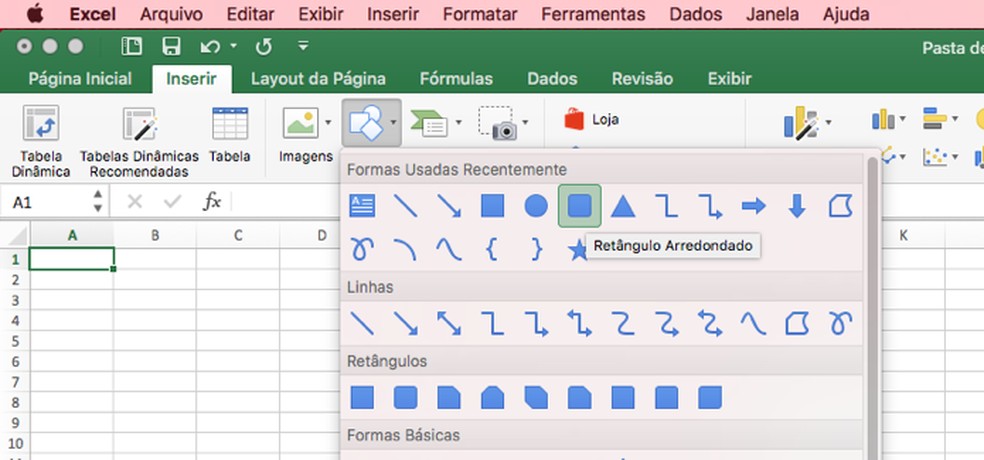Collapse the shapes gallery dropdown arrow

tap(393, 122)
